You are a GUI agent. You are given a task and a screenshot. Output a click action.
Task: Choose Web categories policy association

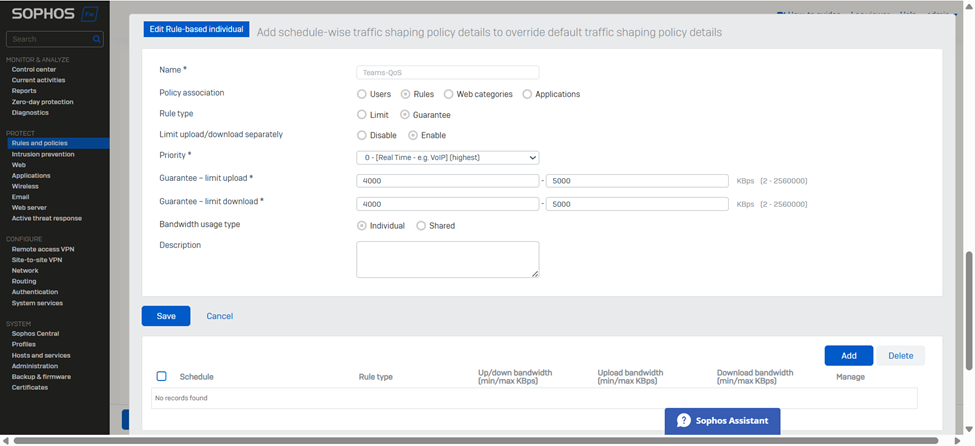point(449,94)
